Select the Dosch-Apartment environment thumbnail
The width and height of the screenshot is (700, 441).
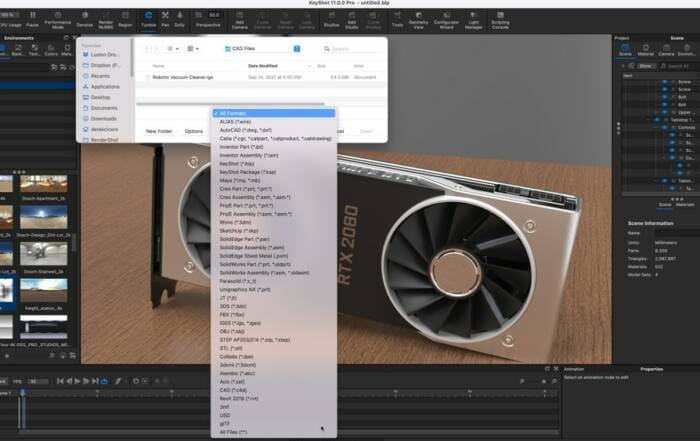pyautogui.click(x=44, y=184)
